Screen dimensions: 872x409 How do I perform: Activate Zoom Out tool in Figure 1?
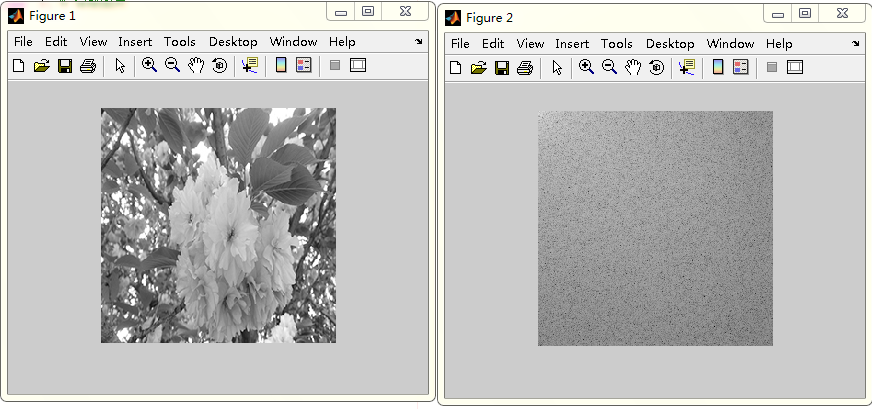(172, 66)
